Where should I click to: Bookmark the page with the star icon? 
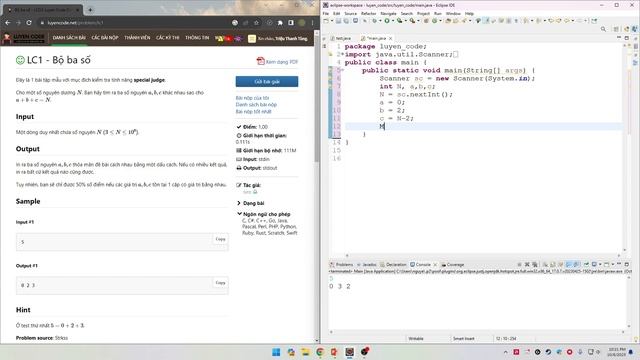coord(256,23)
